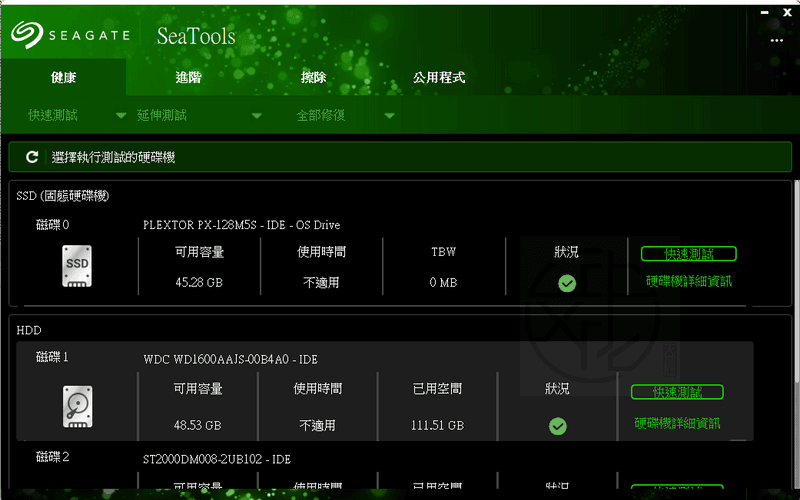The width and height of the screenshot is (800, 500).
Task: Expand the 快速測試 dropdown arrow
Action: coord(121,116)
